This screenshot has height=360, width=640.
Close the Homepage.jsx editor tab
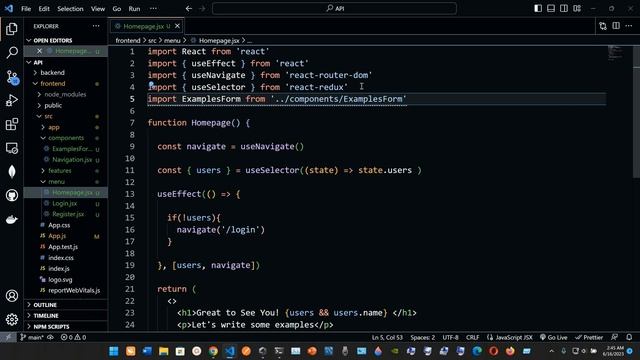[x=177, y=26]
